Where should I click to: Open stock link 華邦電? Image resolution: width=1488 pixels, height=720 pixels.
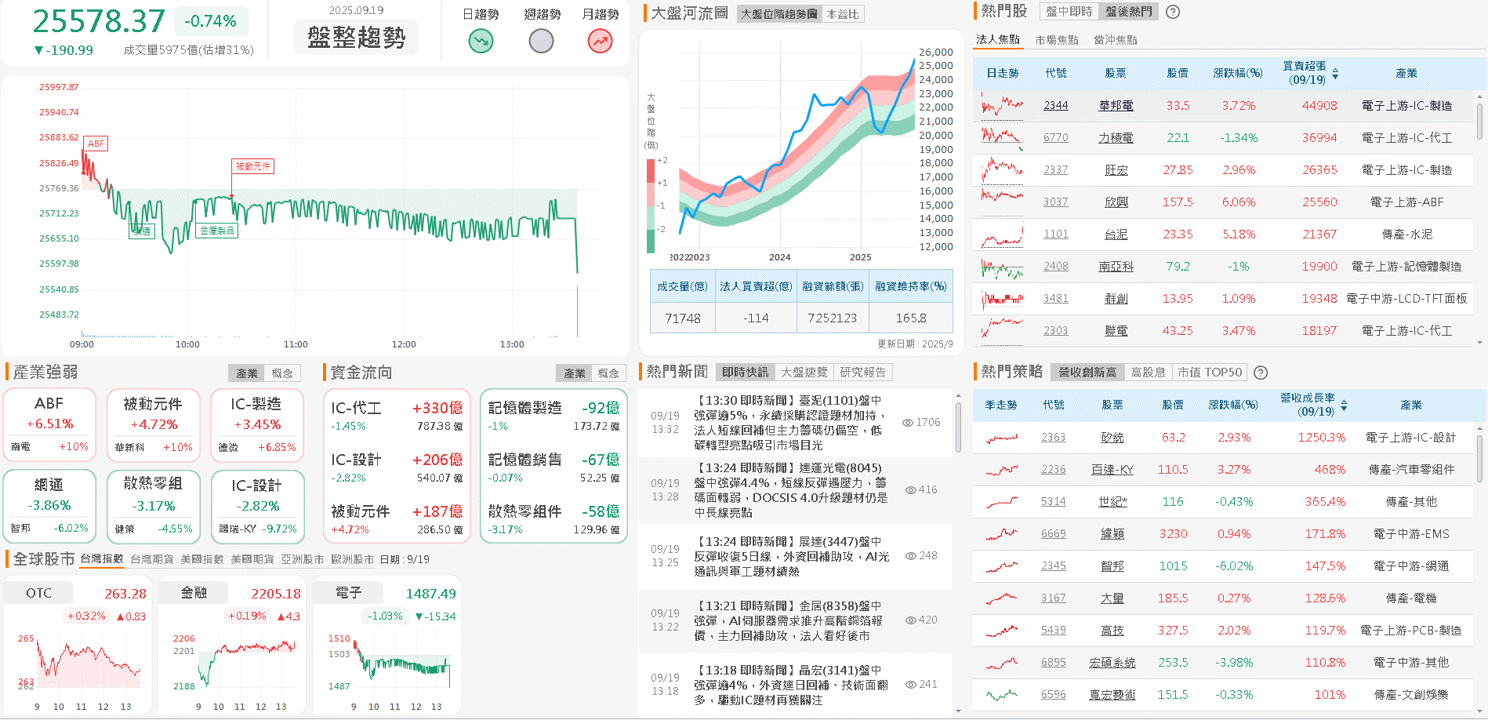coord(1115,105)
